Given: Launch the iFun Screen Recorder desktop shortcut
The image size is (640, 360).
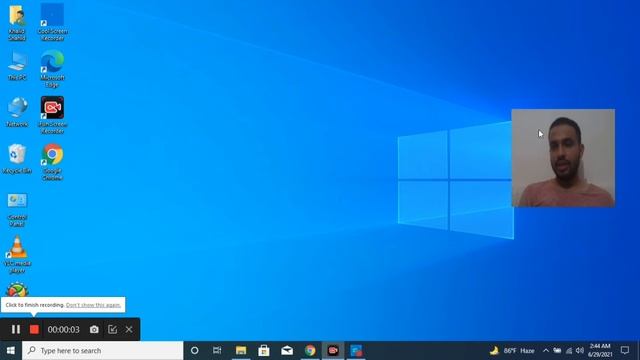Looking at the screenshot, I should pyautogui.click(x=52, y=115).
